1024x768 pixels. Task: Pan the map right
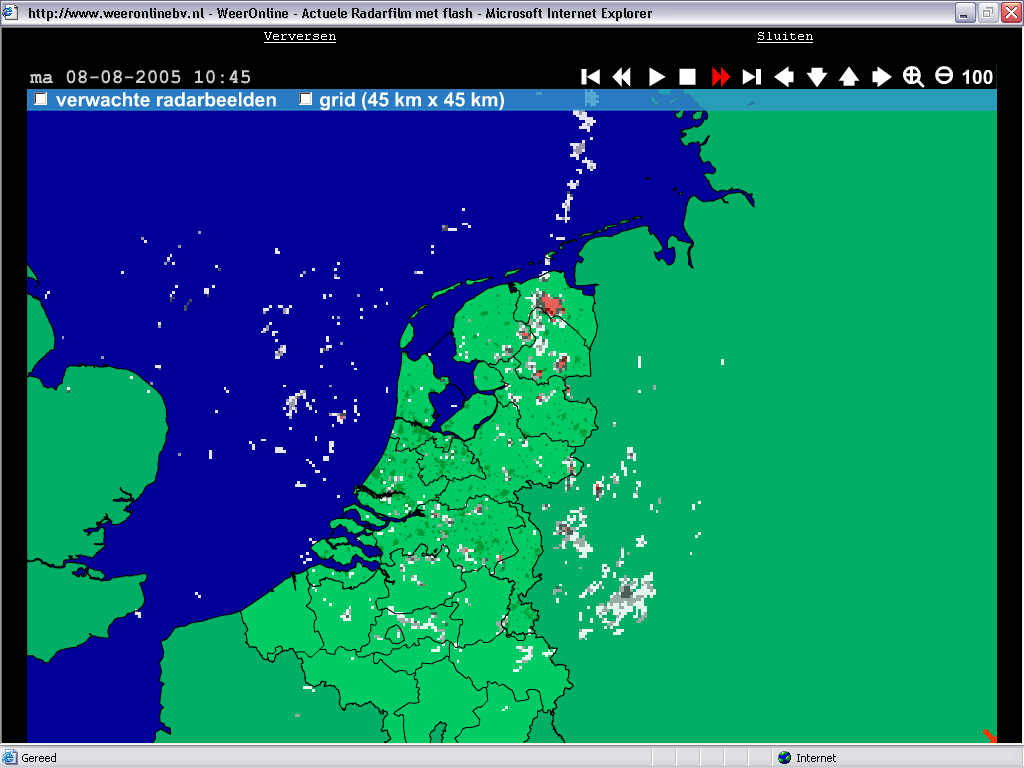coord(882,77)
